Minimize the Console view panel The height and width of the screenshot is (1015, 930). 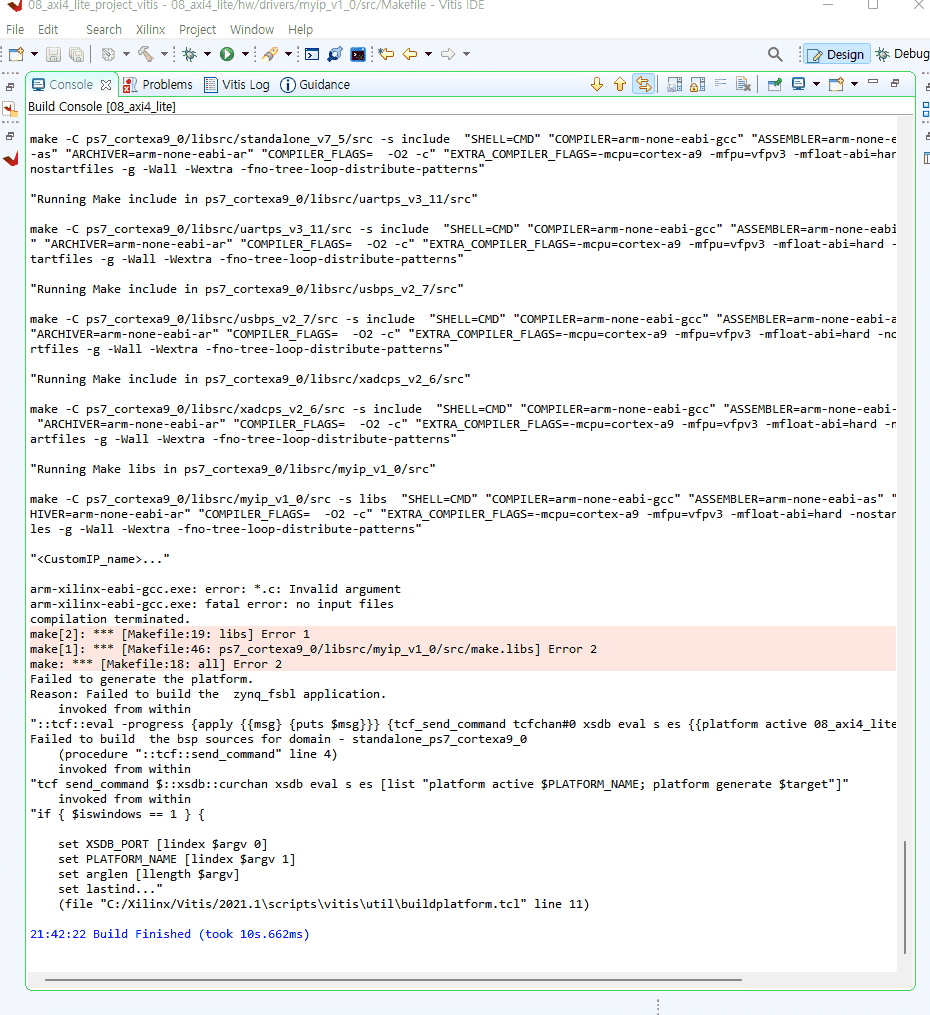point(872,82)
